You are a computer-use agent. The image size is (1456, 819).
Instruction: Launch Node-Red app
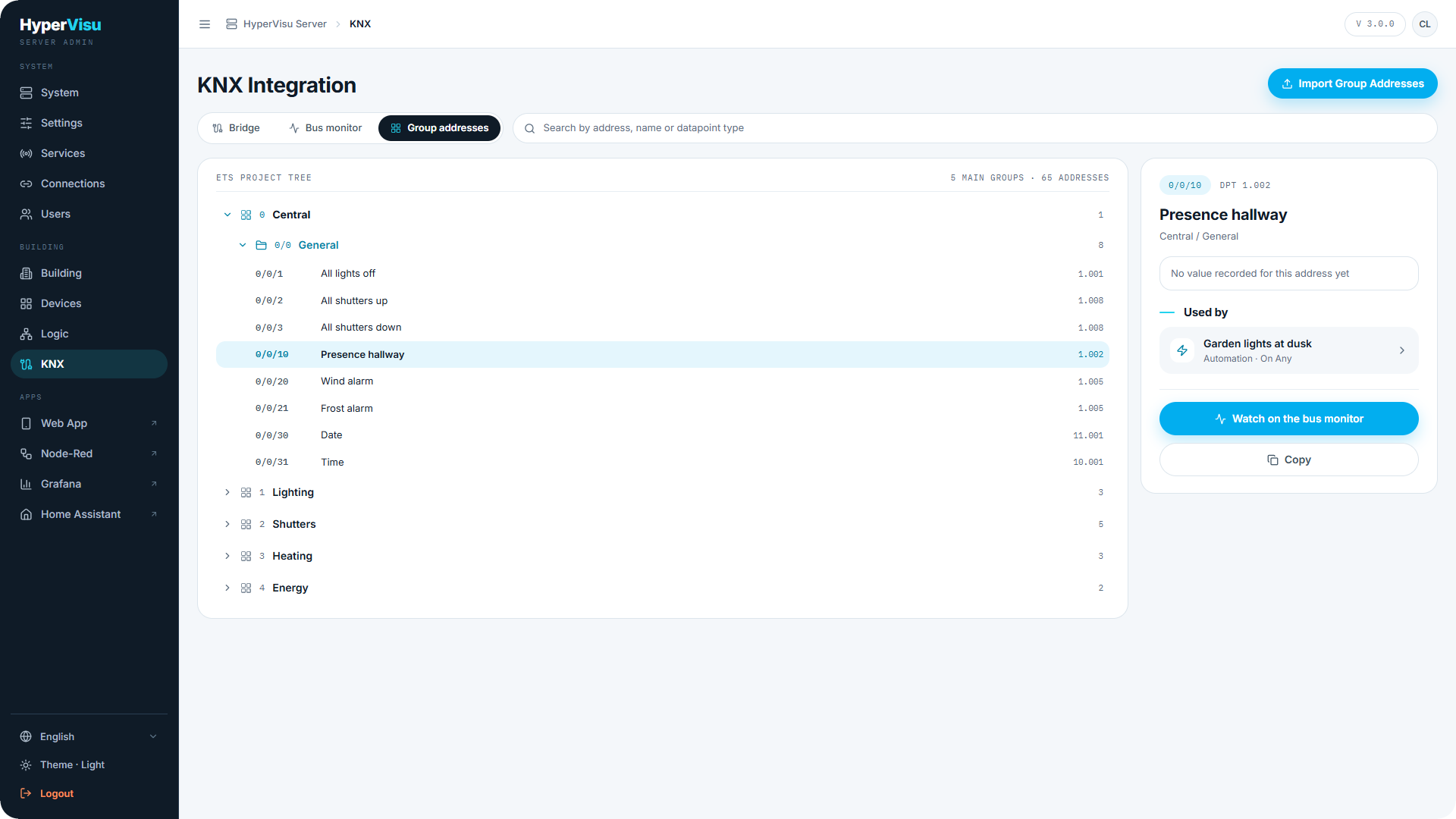pos(89,453)
